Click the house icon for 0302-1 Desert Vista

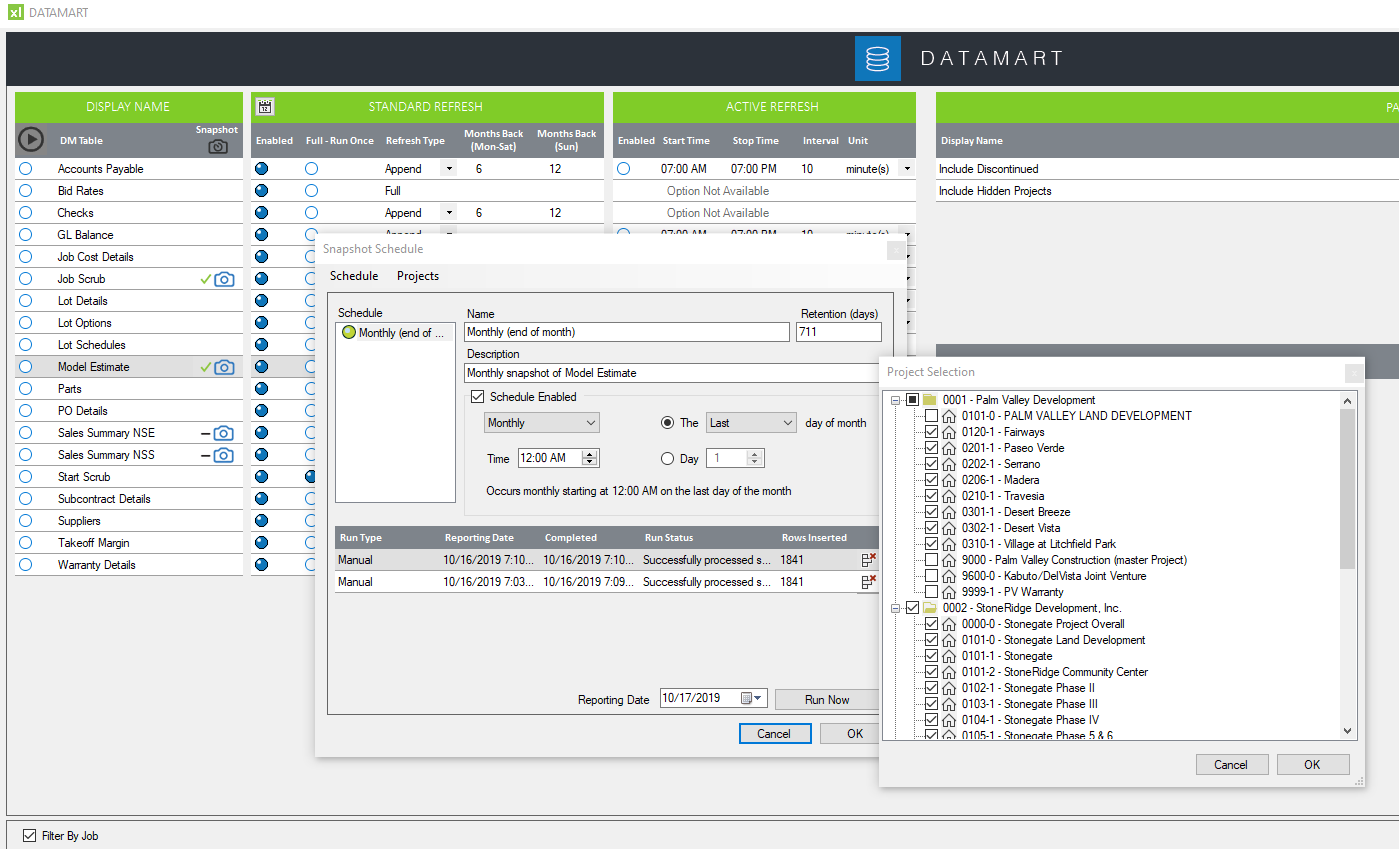pyautogui.click(x=949, y=528)
